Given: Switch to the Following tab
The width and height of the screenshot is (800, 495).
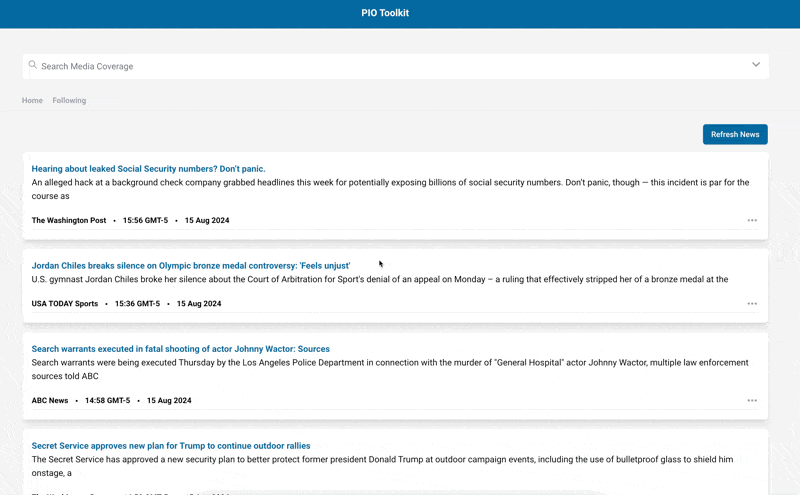Looking at the screenshot, I should 69,100.
